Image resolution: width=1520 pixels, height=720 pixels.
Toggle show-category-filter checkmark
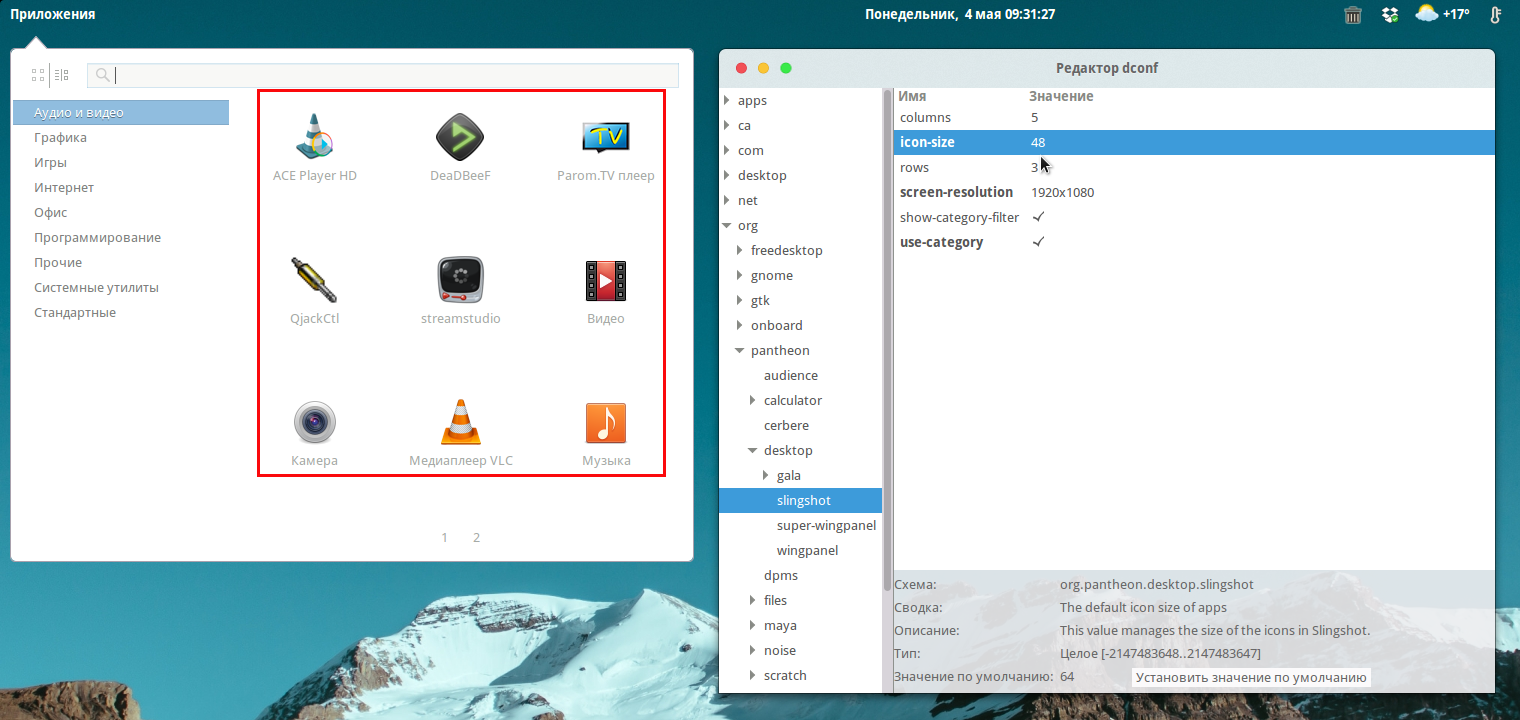point(1039,217)
